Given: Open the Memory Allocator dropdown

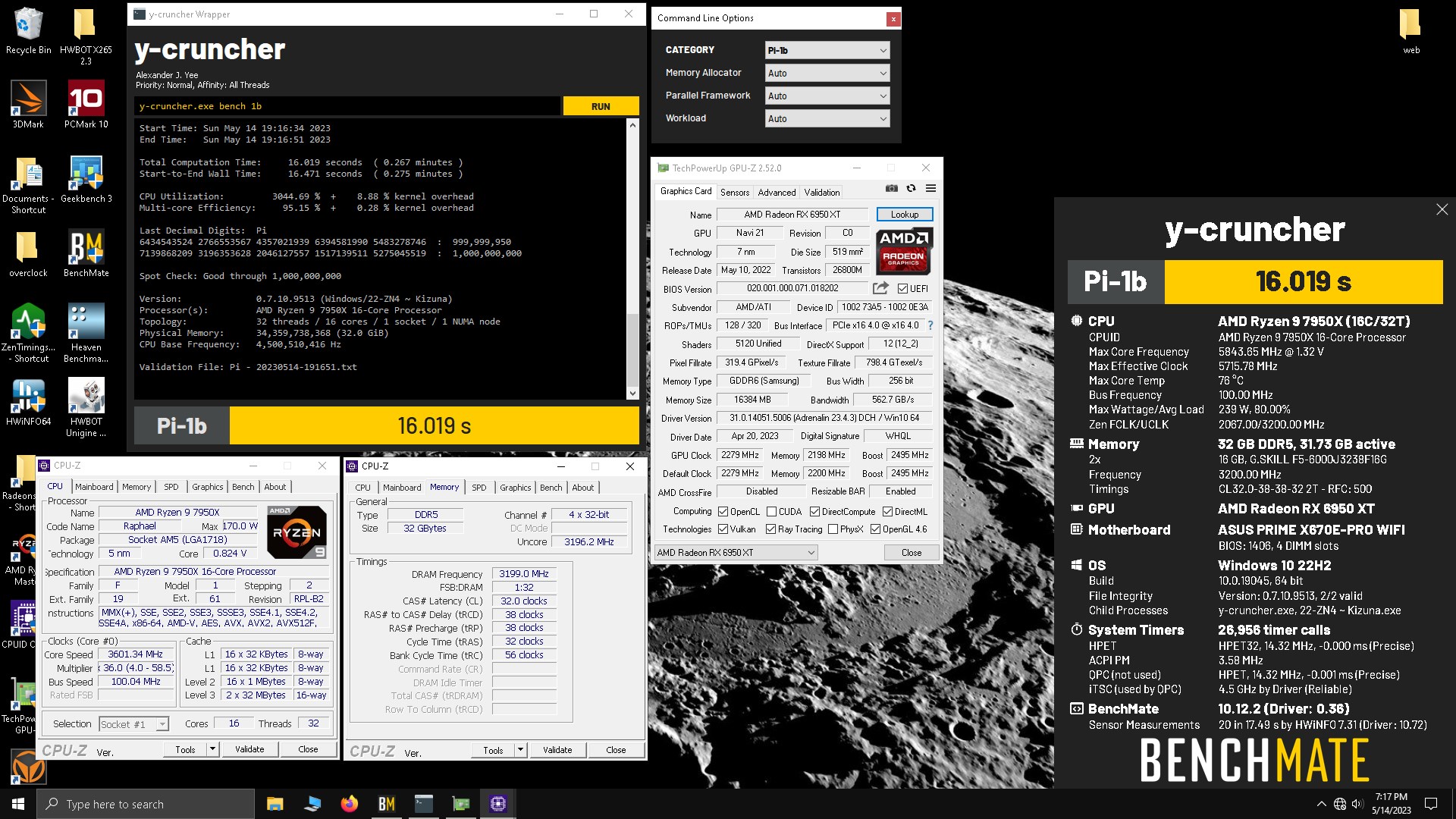Looking at the screenshot, I should (x=827, y=73).
